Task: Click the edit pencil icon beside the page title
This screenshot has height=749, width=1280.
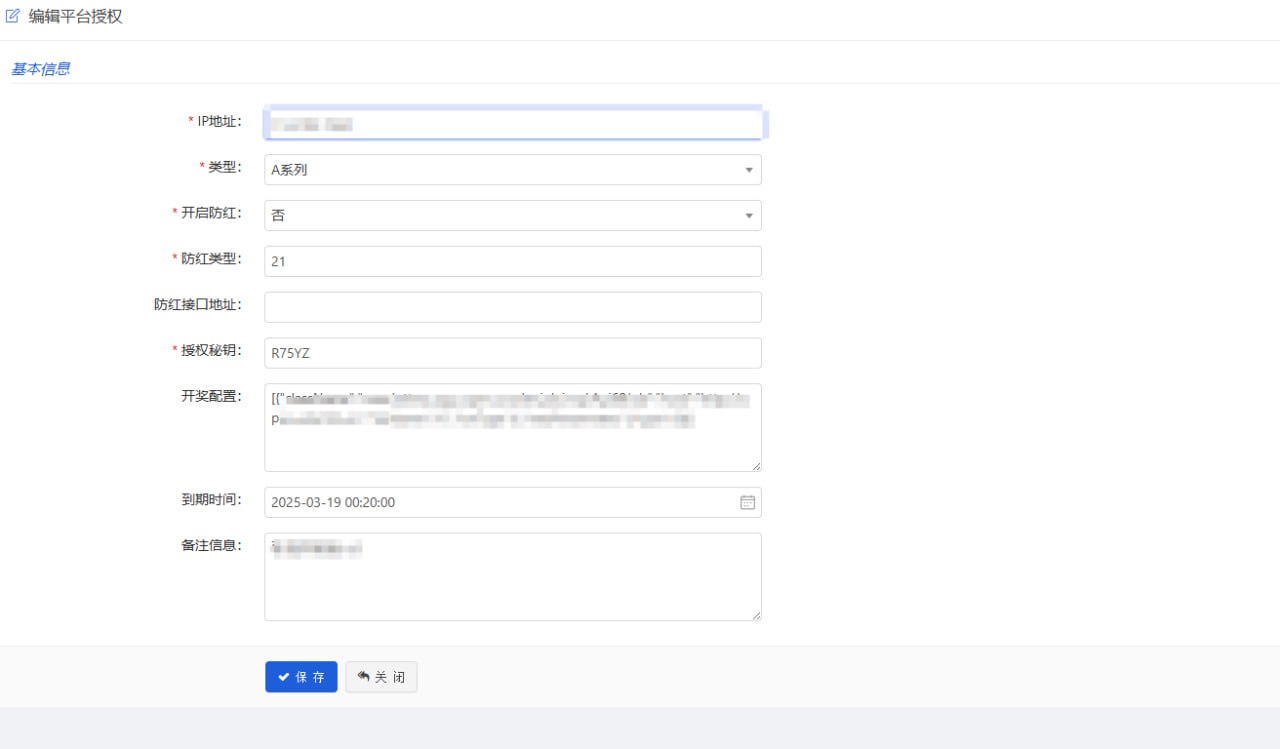Action: coord(13,16)
